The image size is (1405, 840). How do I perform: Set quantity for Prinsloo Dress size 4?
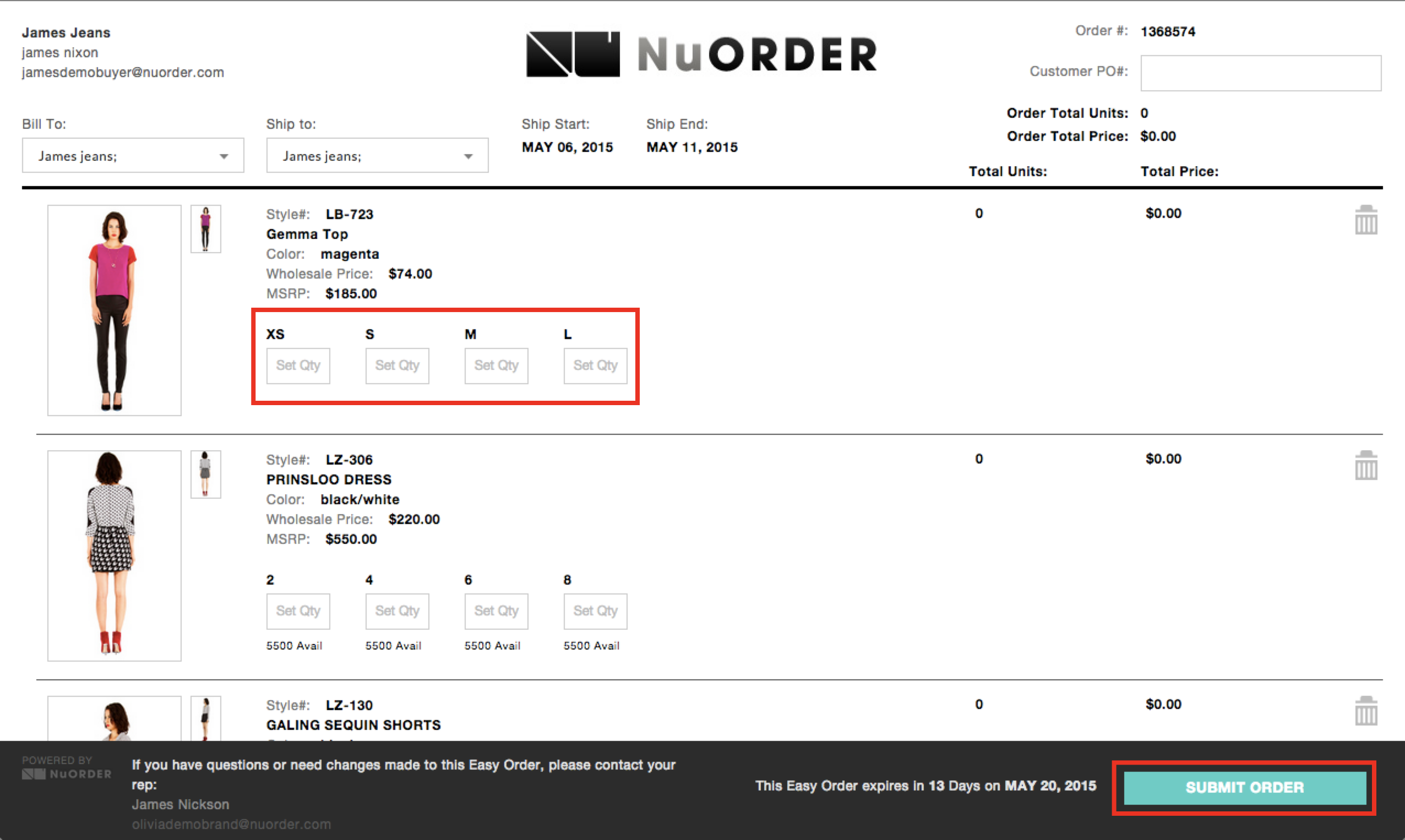(x=397, y=612)
